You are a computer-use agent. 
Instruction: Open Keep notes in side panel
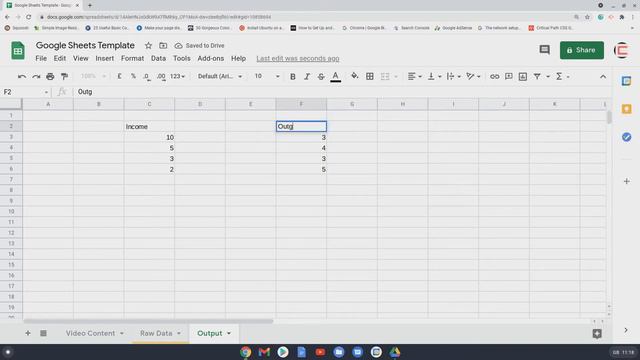pos(627,109)
